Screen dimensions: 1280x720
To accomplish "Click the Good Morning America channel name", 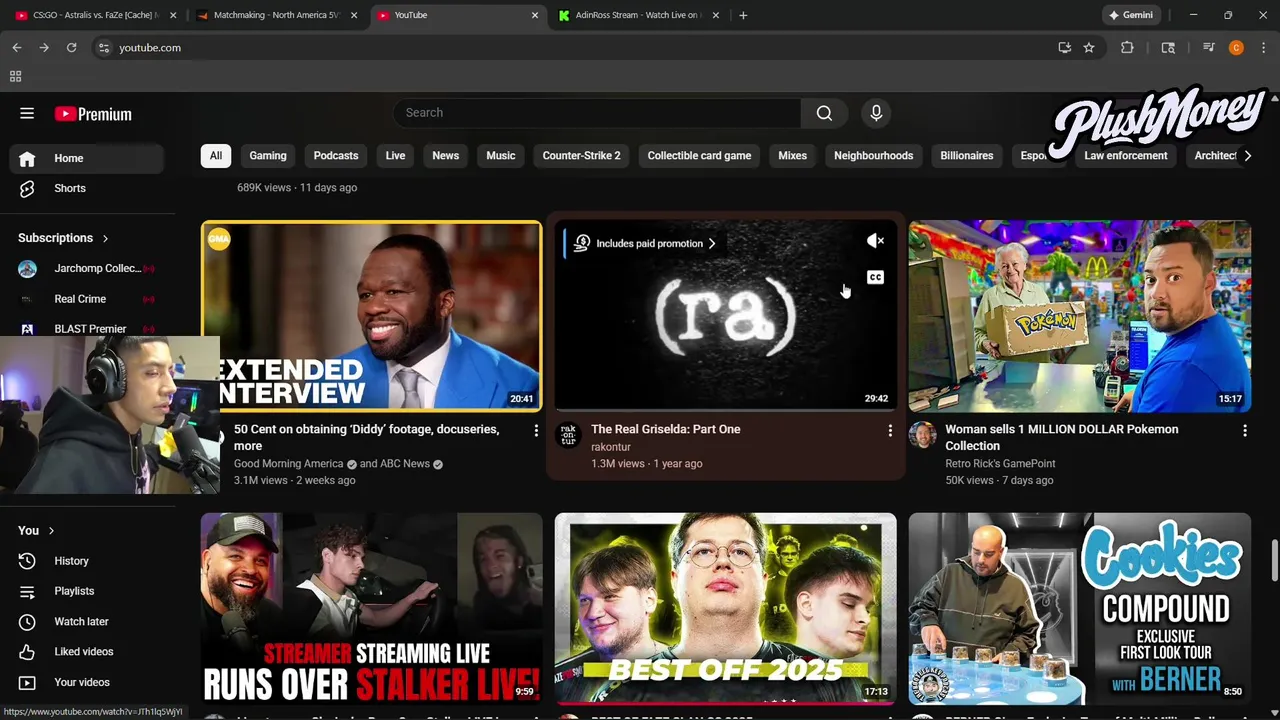I will [289, 464].
